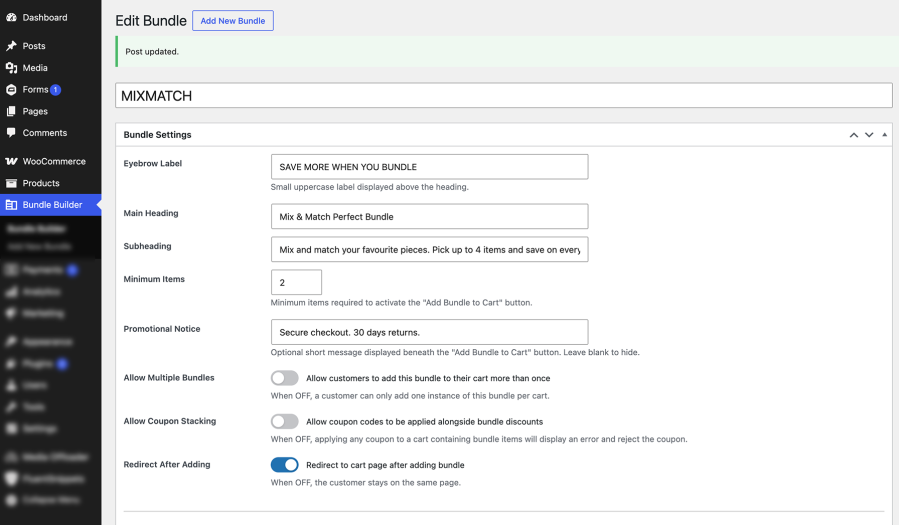Click the Forms notification badge

[x=56, y=89]
